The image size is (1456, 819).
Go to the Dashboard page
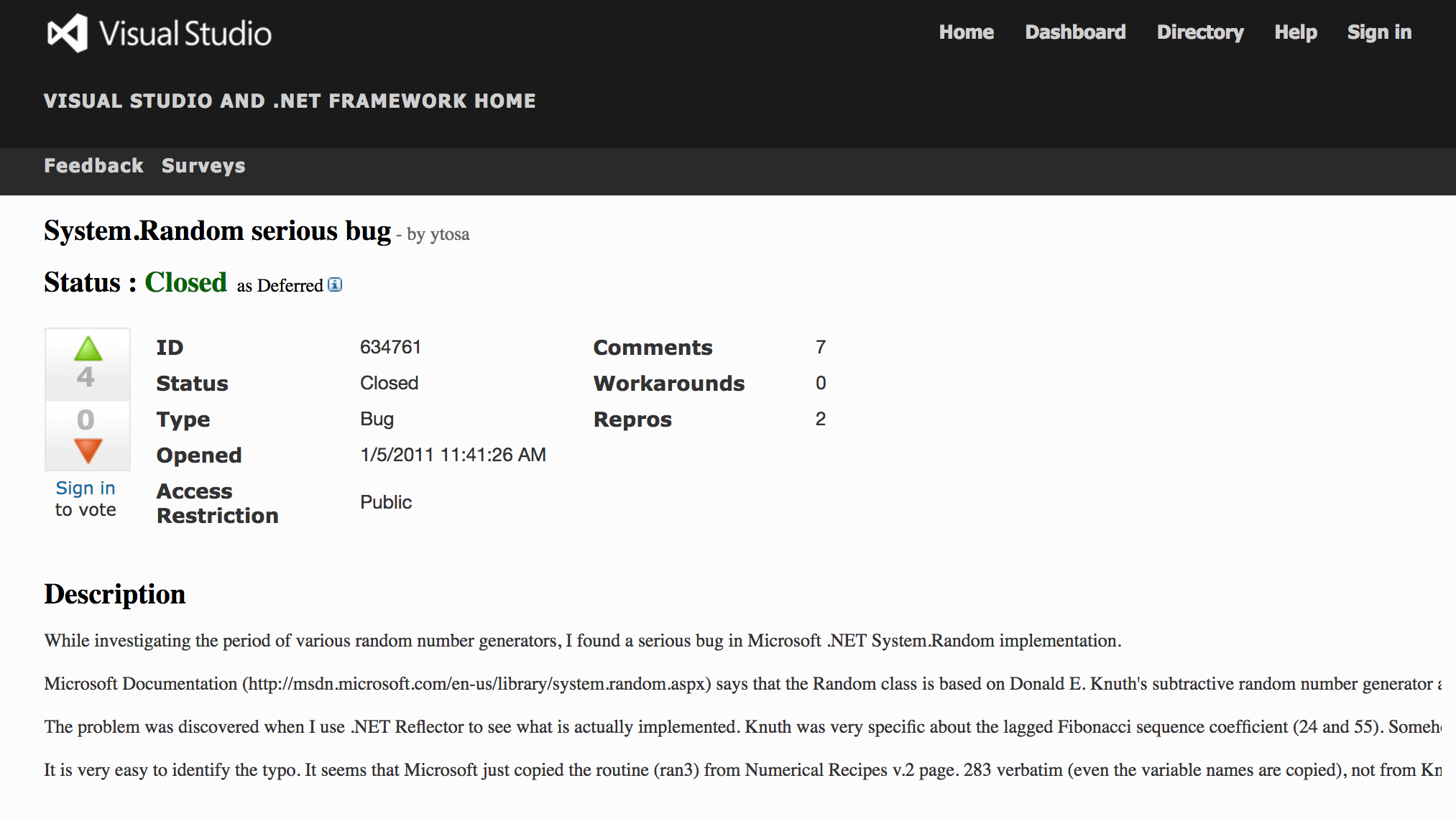pos(1075,32)
